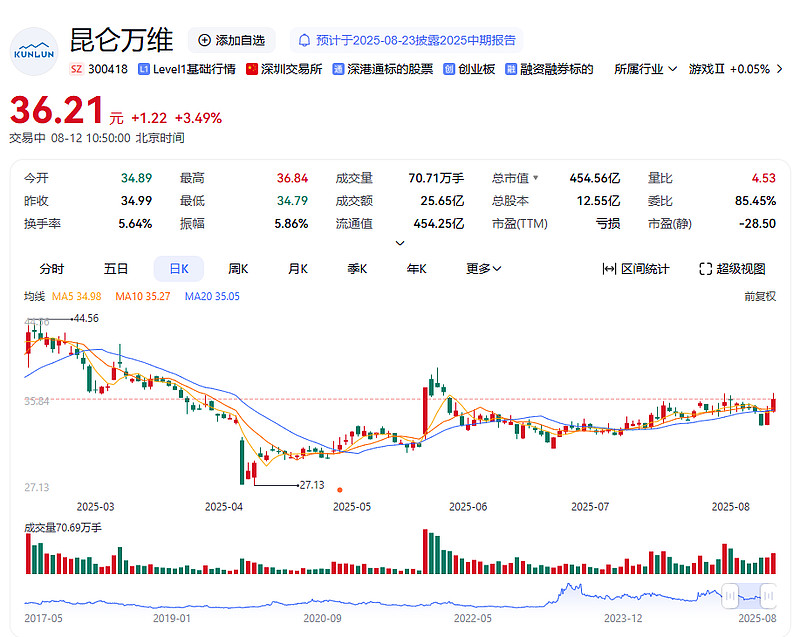Click the 成交量70.69万手 volume label
The height and width of the screenshot is (637, 800).
63,527
